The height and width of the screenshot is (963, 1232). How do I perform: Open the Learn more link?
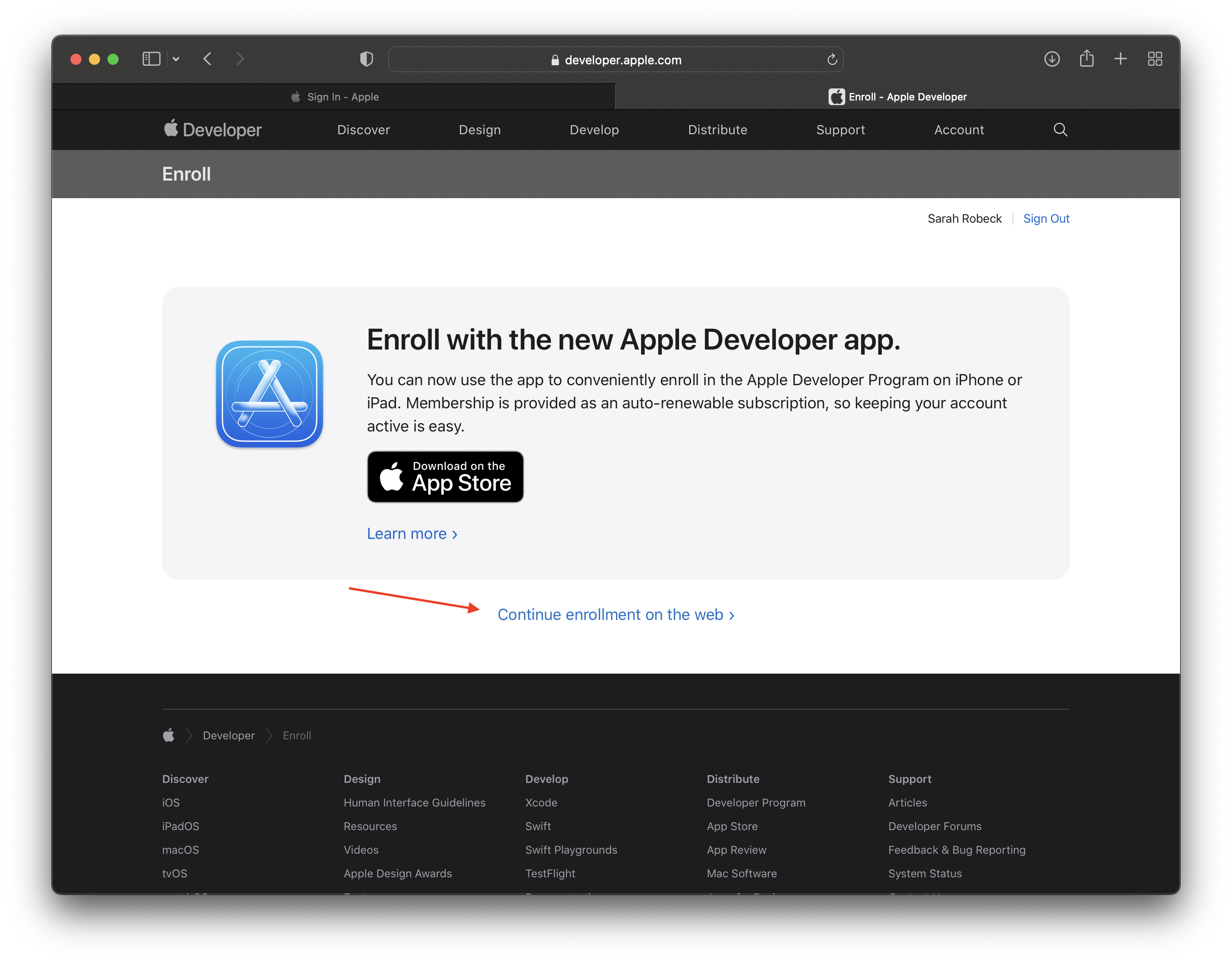(x=412, y=534)
